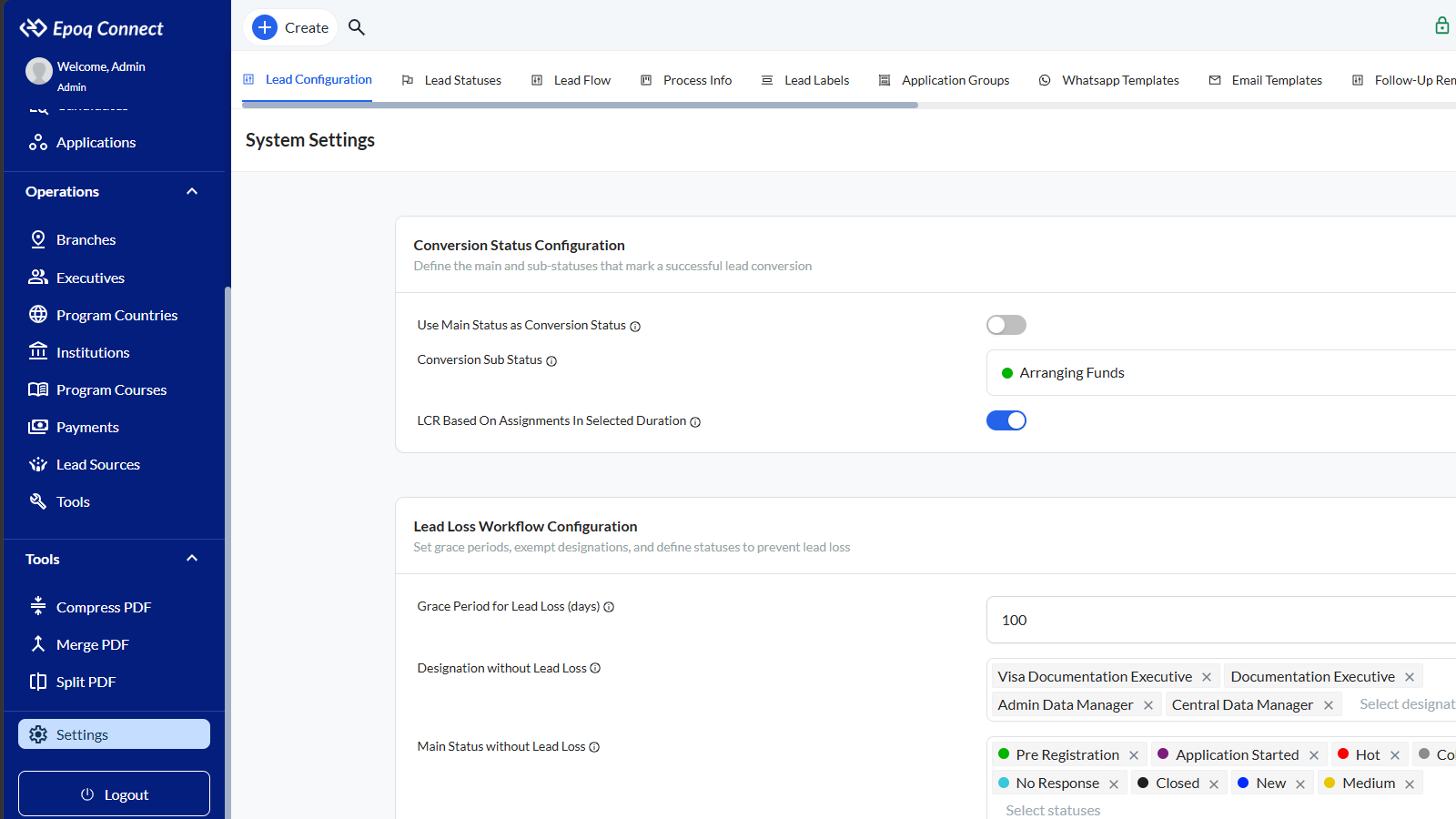Click info icon beside Grace Period for Lead Loss
This screenshot has height=819, width=1456.
pos(609,607)
